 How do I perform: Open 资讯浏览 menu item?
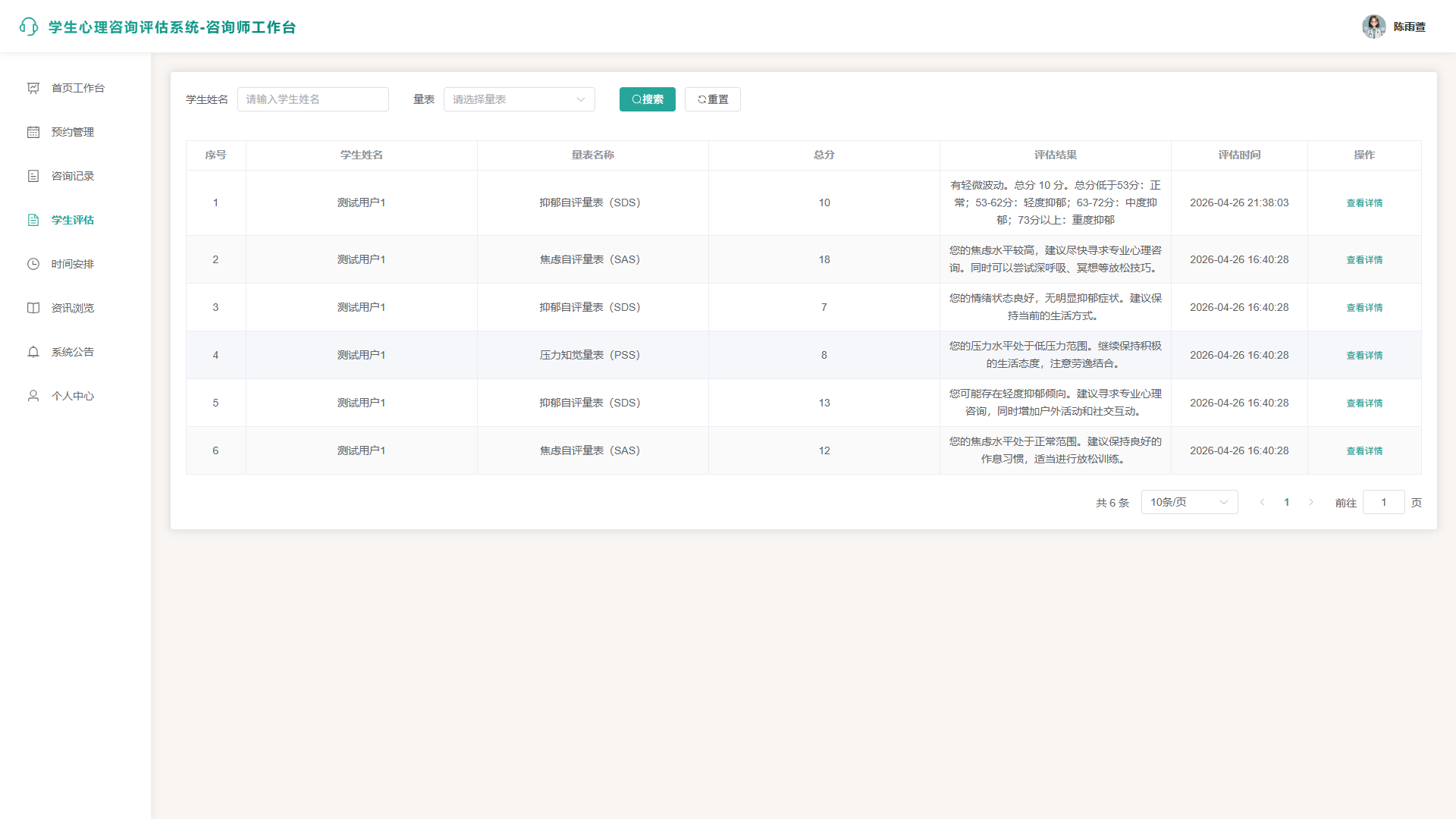tap(76, 308)
